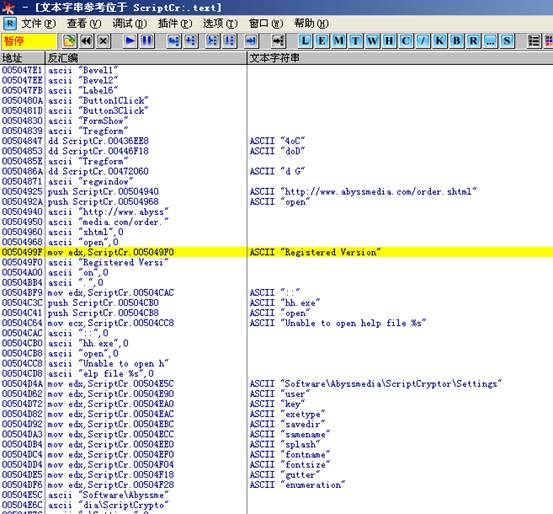Show References window (R button)
Viewport: 553px width, 514px height.
(x=473, y=41)
